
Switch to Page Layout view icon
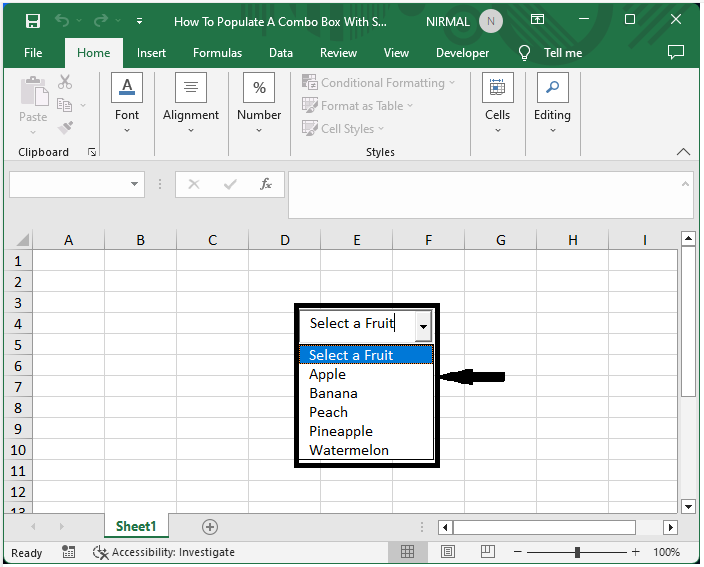[448, 552]
